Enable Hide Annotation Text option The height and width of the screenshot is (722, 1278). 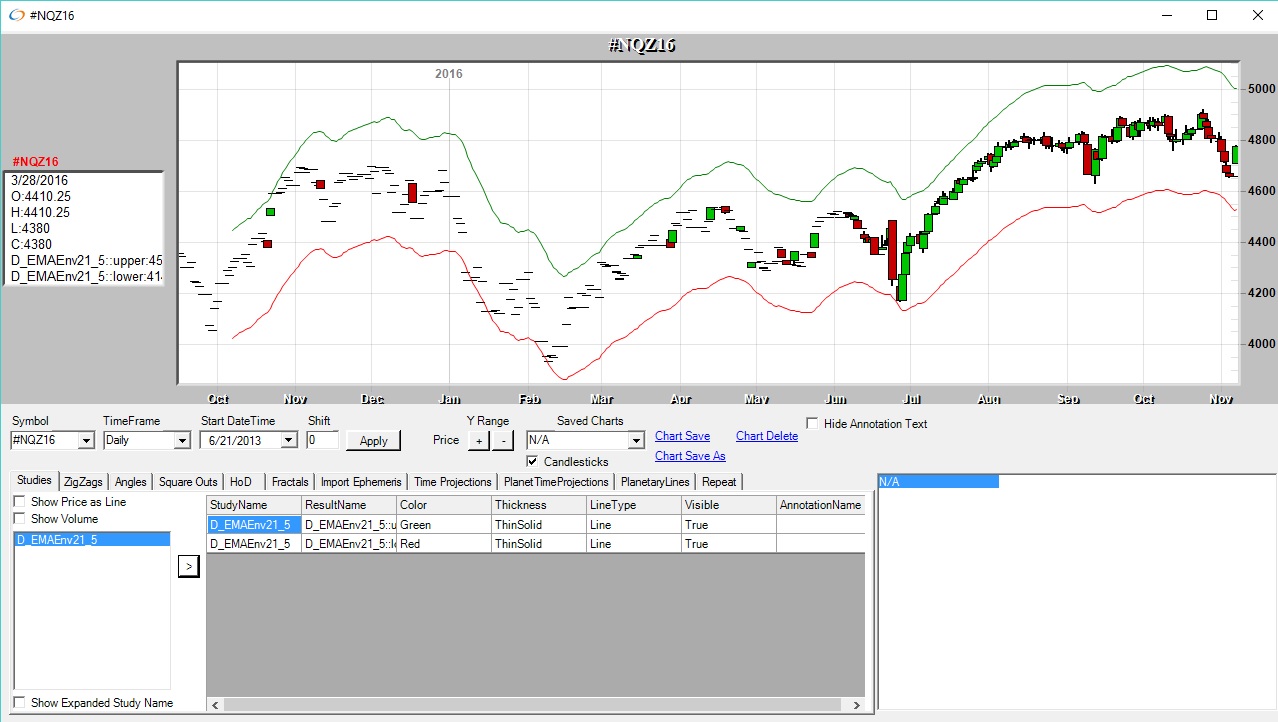pos(812,424)
